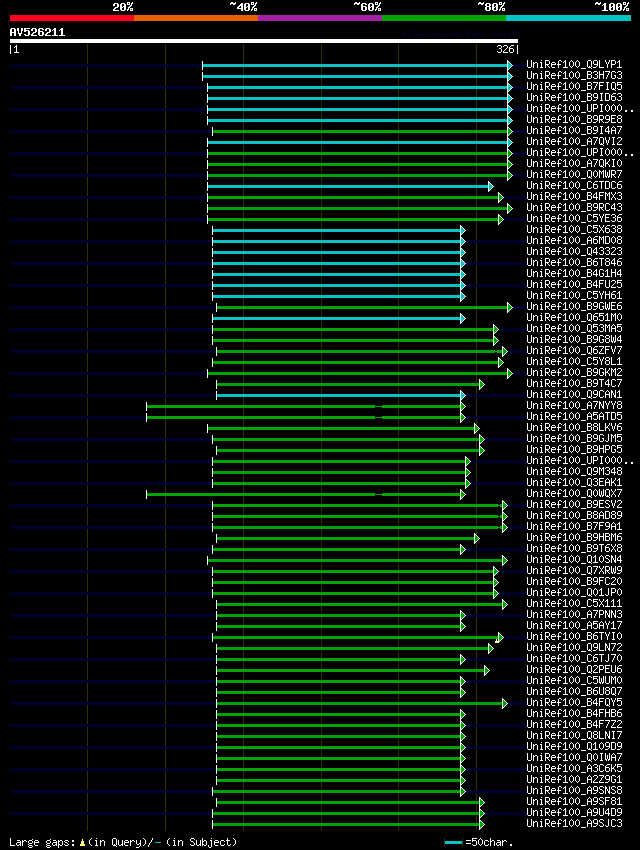Select the AV526211 query name
The image size is (640, 850).
click(37, 32)
